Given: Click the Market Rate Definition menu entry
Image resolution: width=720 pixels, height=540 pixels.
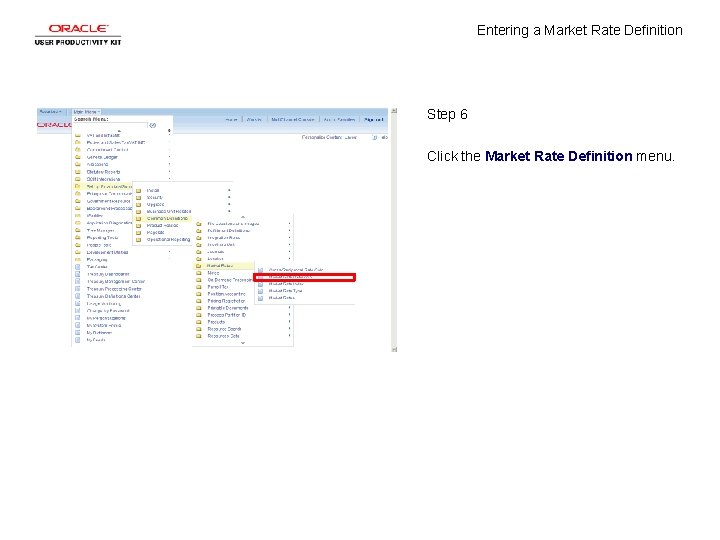Looking at the screenshot, I should point(304,277).
